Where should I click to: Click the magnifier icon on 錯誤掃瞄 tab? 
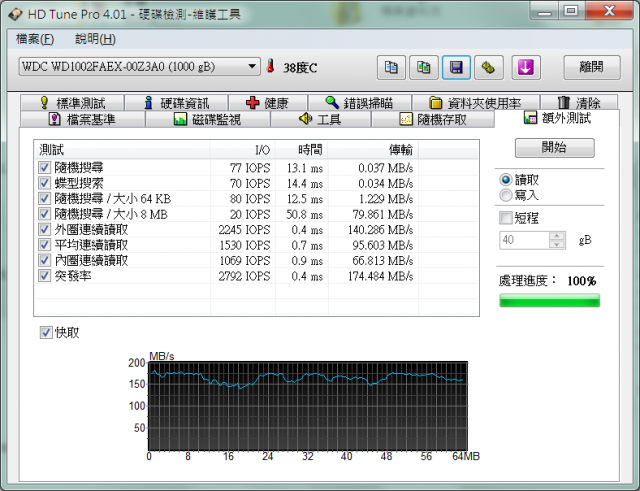pyautogui.click(x=332, y=103)
